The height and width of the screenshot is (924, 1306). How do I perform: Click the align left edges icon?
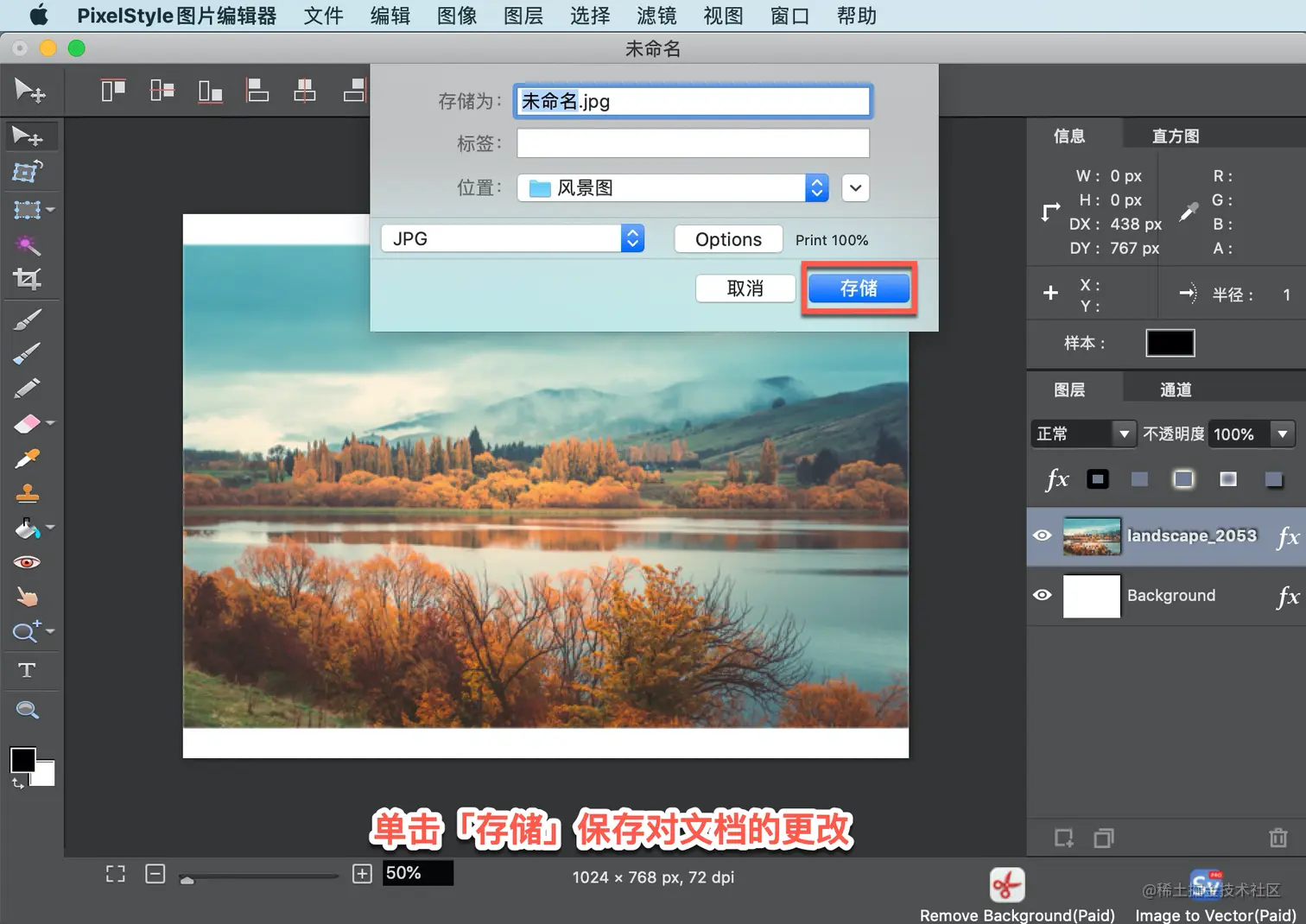coord(257,90)
